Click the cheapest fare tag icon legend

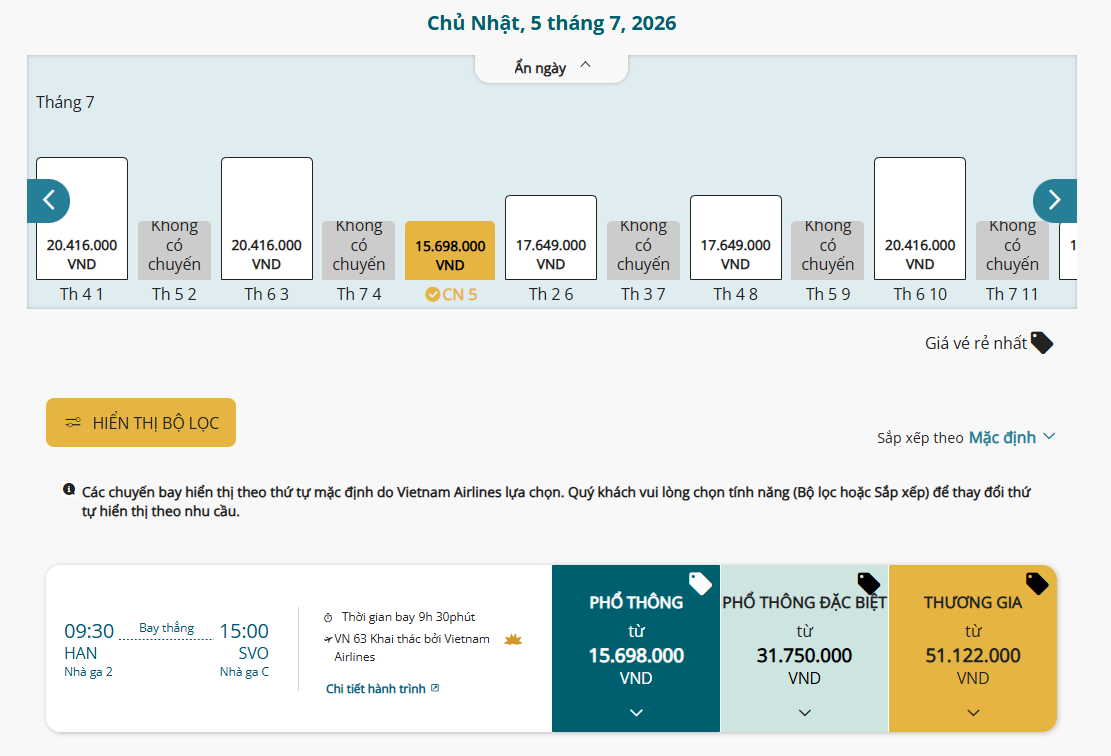point(1042,343)
